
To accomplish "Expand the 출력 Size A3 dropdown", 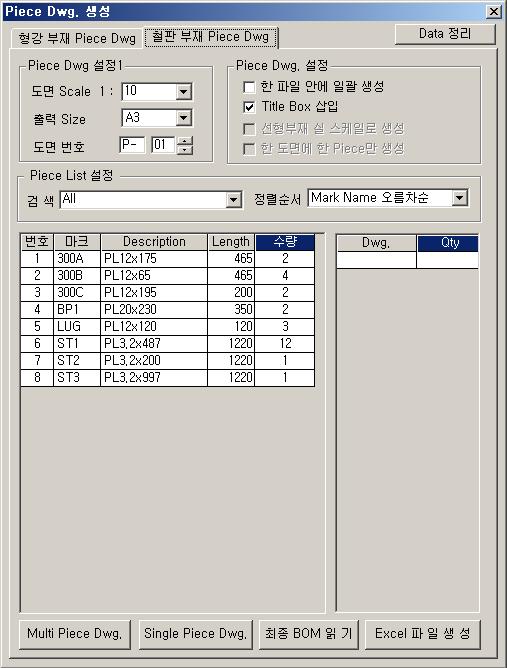I will [x=184, y=118].
